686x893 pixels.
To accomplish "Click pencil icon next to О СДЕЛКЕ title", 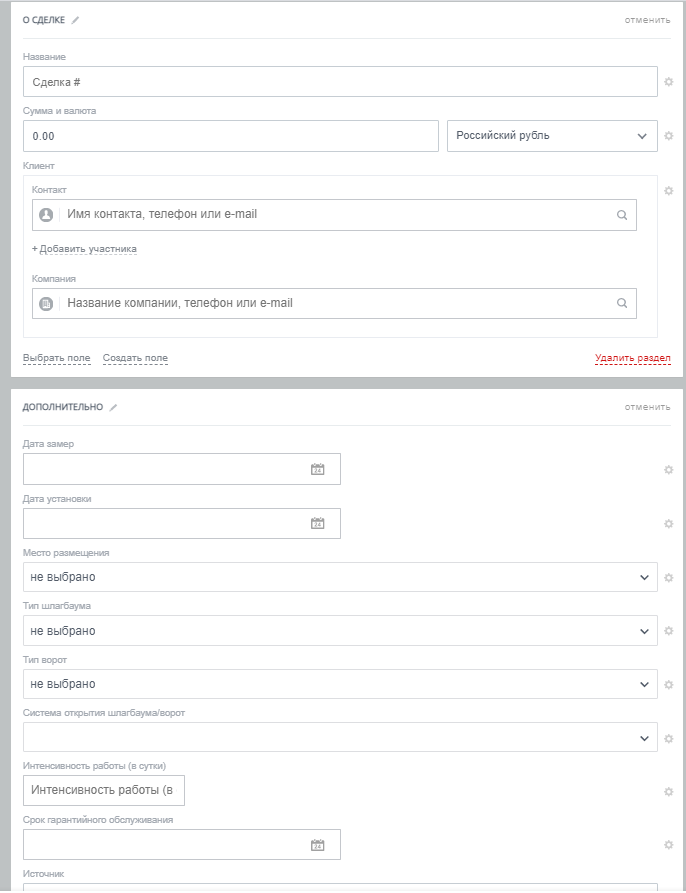I will [x=75, y=20].
